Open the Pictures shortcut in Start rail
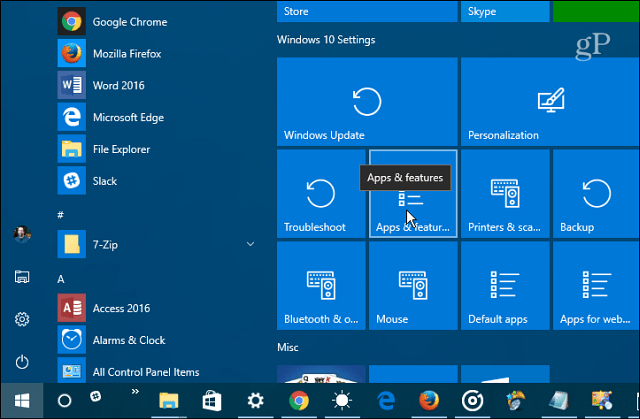Screen dimensions: 640x419 pos(22,277)
